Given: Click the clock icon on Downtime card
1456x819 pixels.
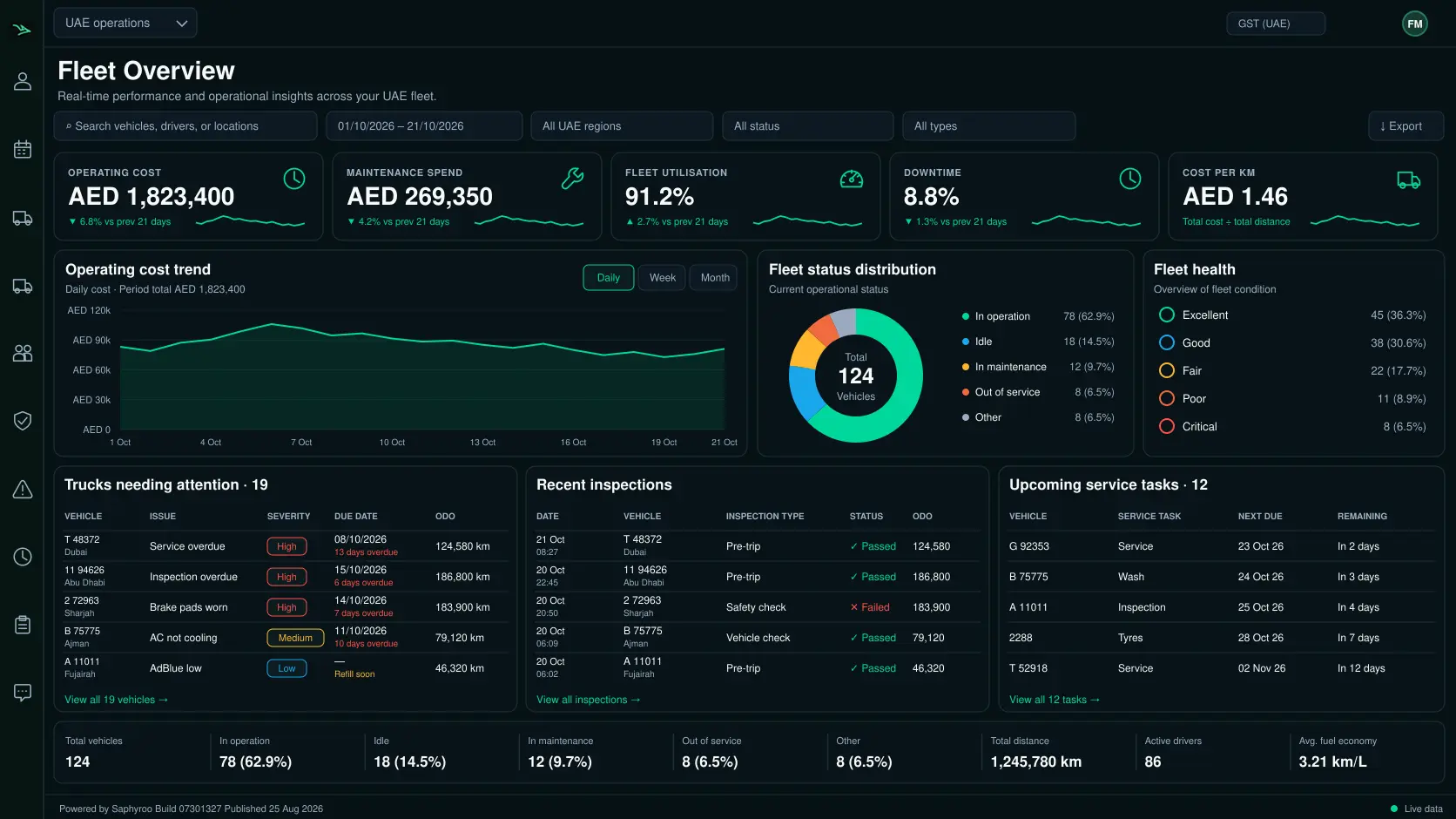Looking at the screenshot, I should tap(1129, 179).
